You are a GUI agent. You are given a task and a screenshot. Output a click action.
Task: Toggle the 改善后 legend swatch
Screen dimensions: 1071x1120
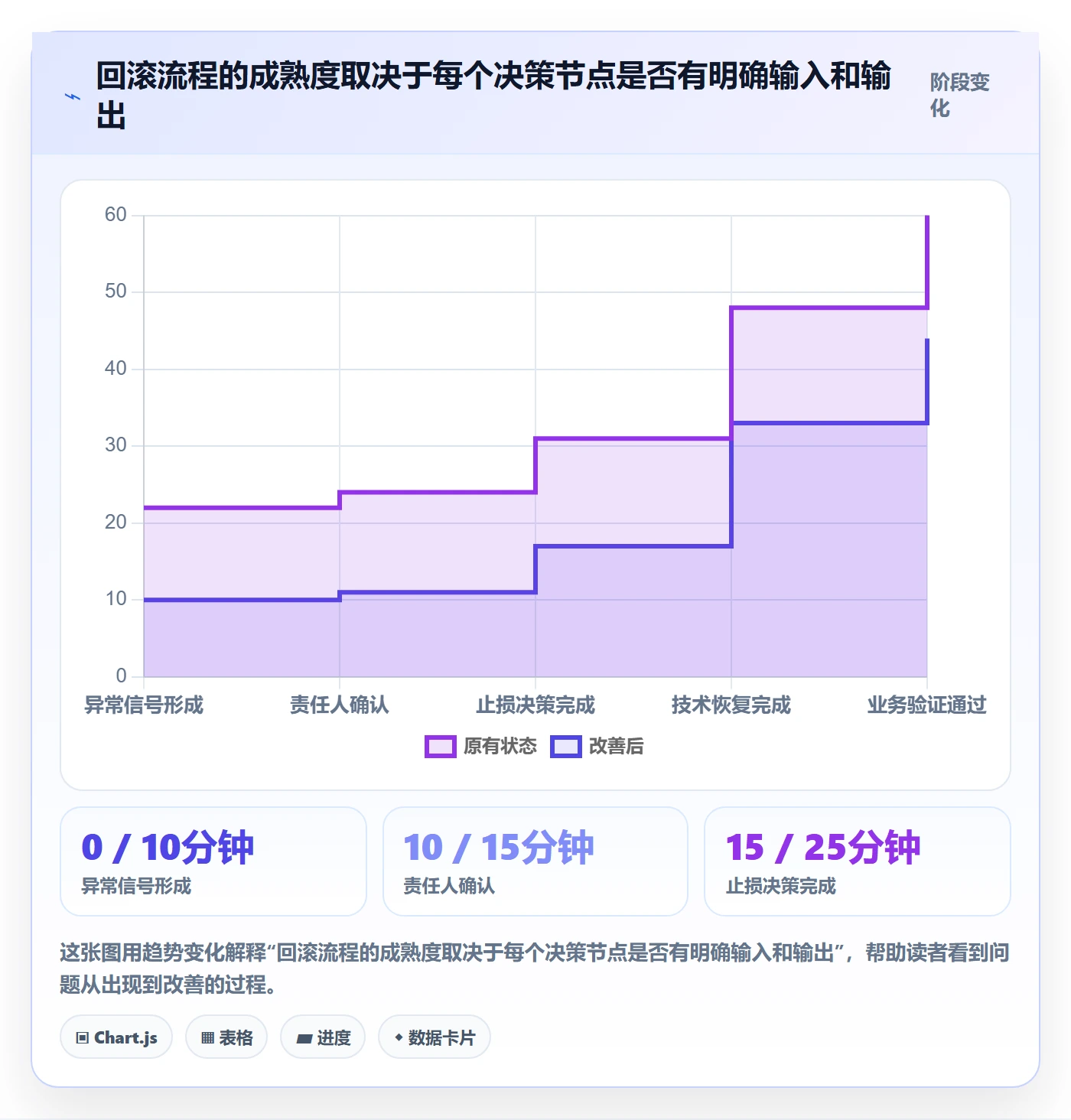click(x=565, y=747)
